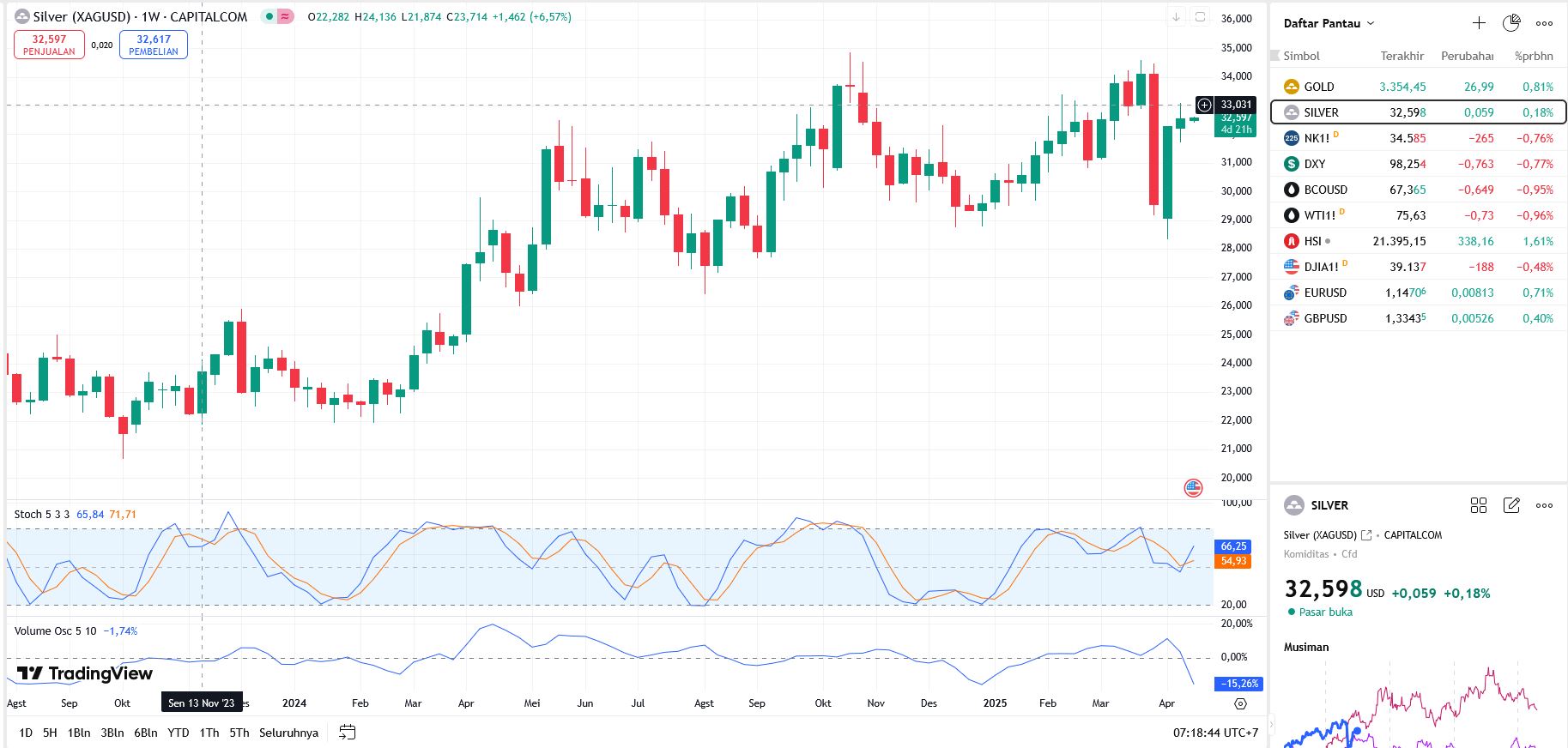Open the Silver (XAGUSD) external link icon
This screenshot has height=748, width=1568.
(x=1366, y=535)
